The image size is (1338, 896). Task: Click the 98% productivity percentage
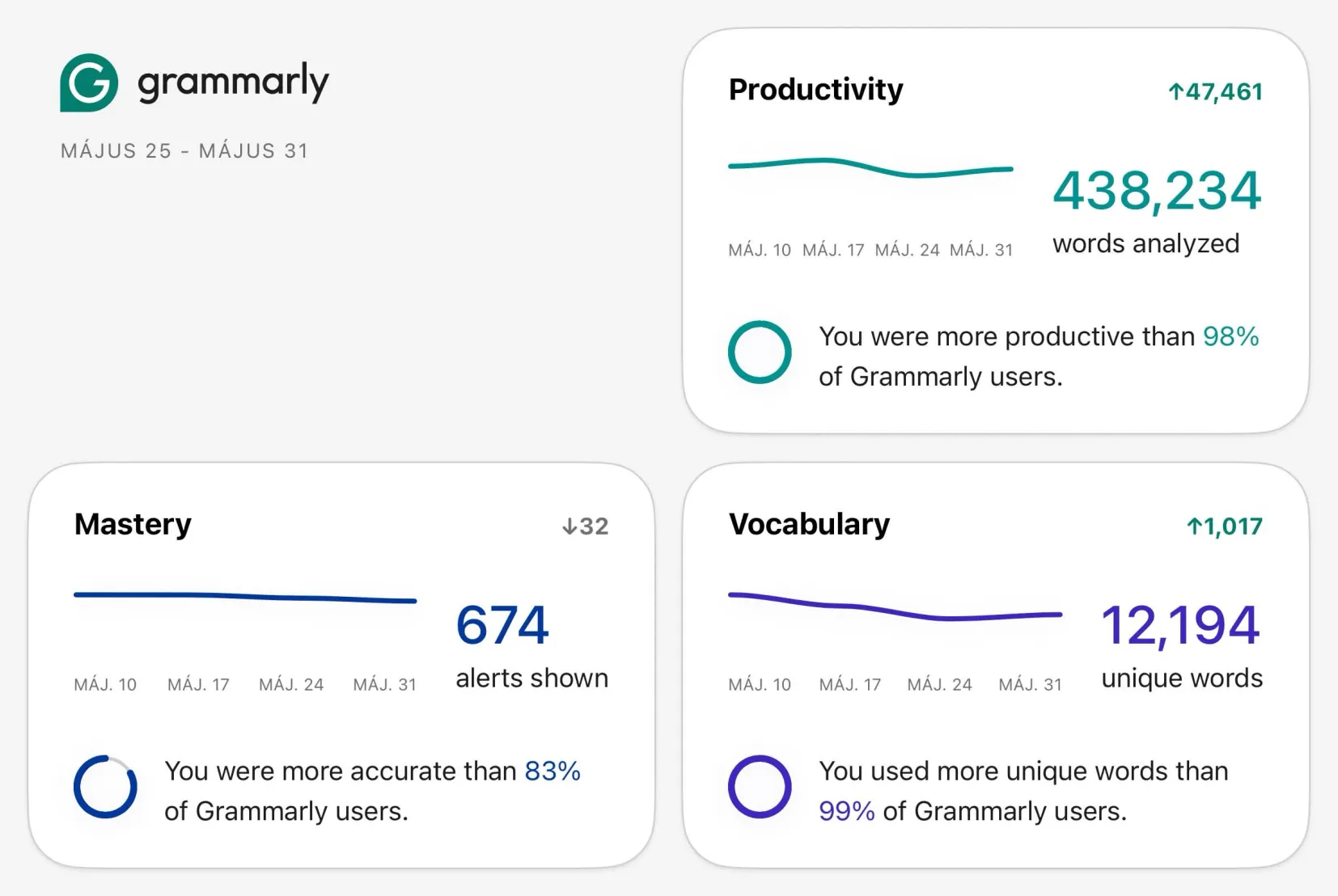(1231, 336)
